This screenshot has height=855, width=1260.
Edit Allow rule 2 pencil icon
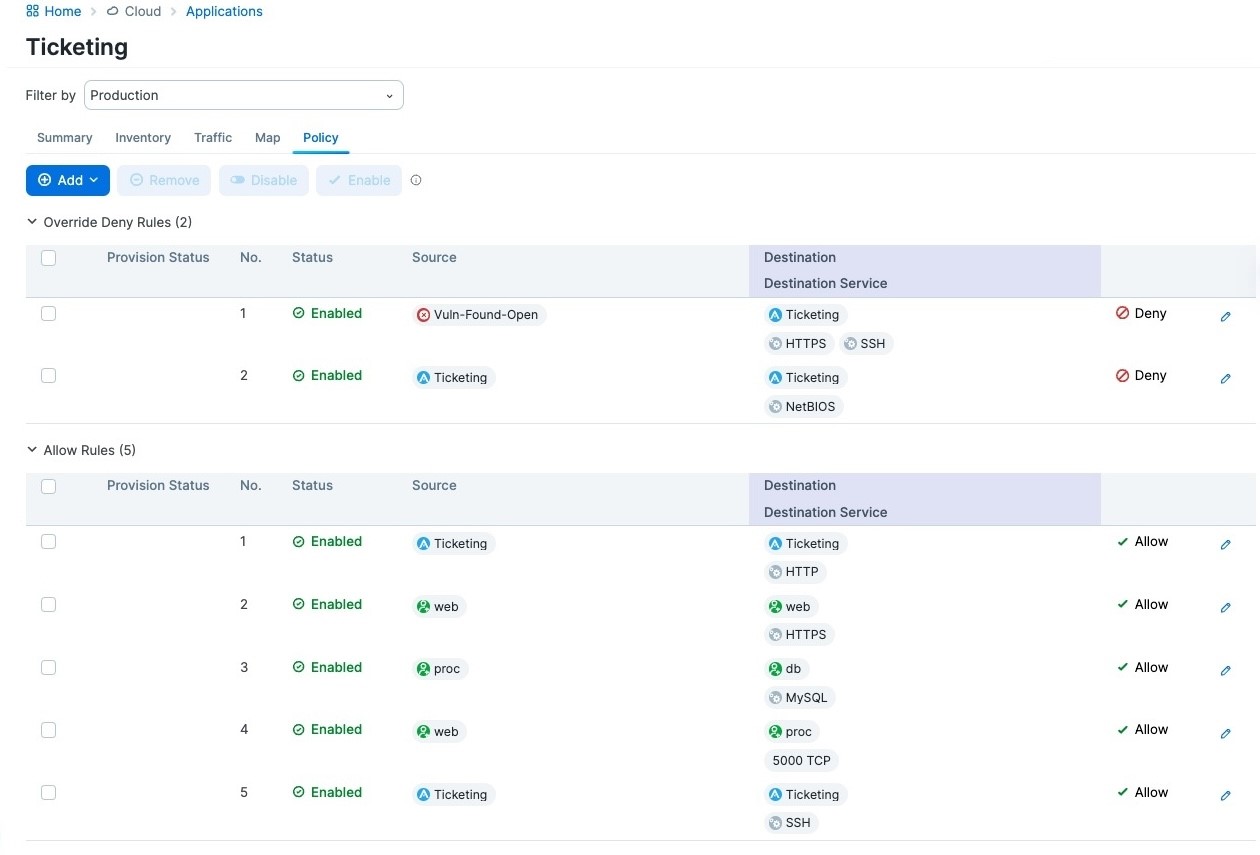pyautogui.click(x=1225, y=608)
